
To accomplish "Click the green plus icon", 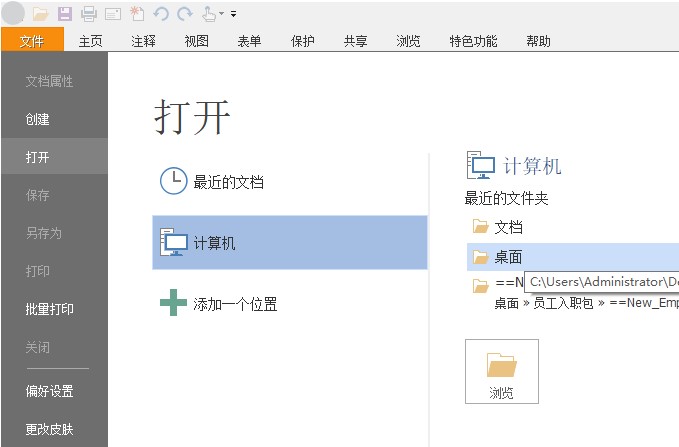I will pyautogui.click(x=173, y=302).
